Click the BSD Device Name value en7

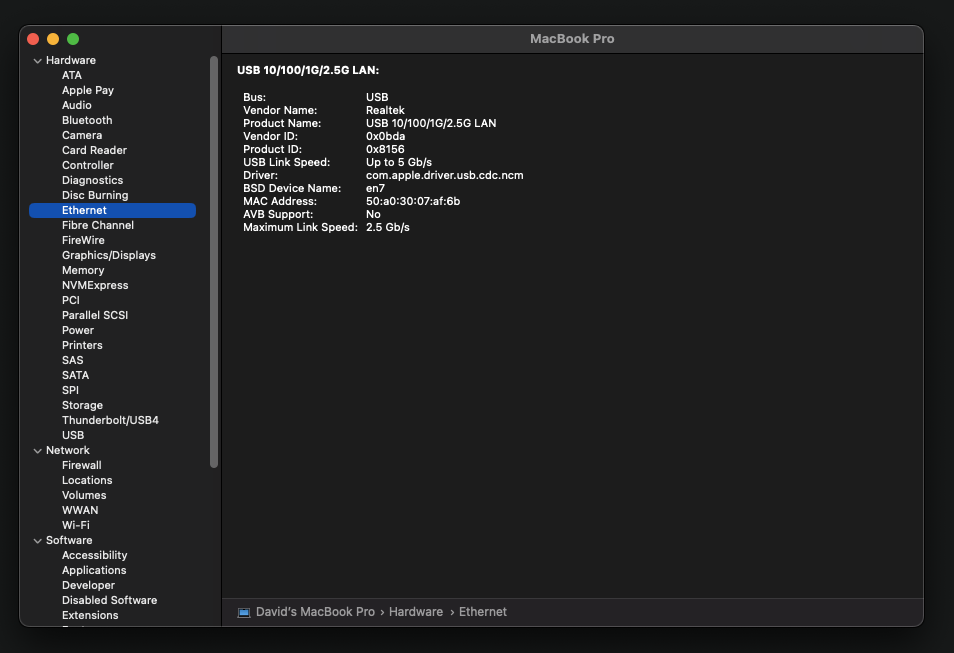click(x=375, y=189)
